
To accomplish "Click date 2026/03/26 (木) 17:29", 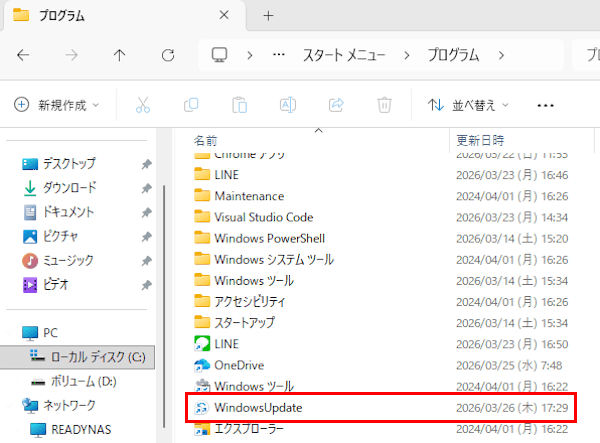I will pos(512,408).
